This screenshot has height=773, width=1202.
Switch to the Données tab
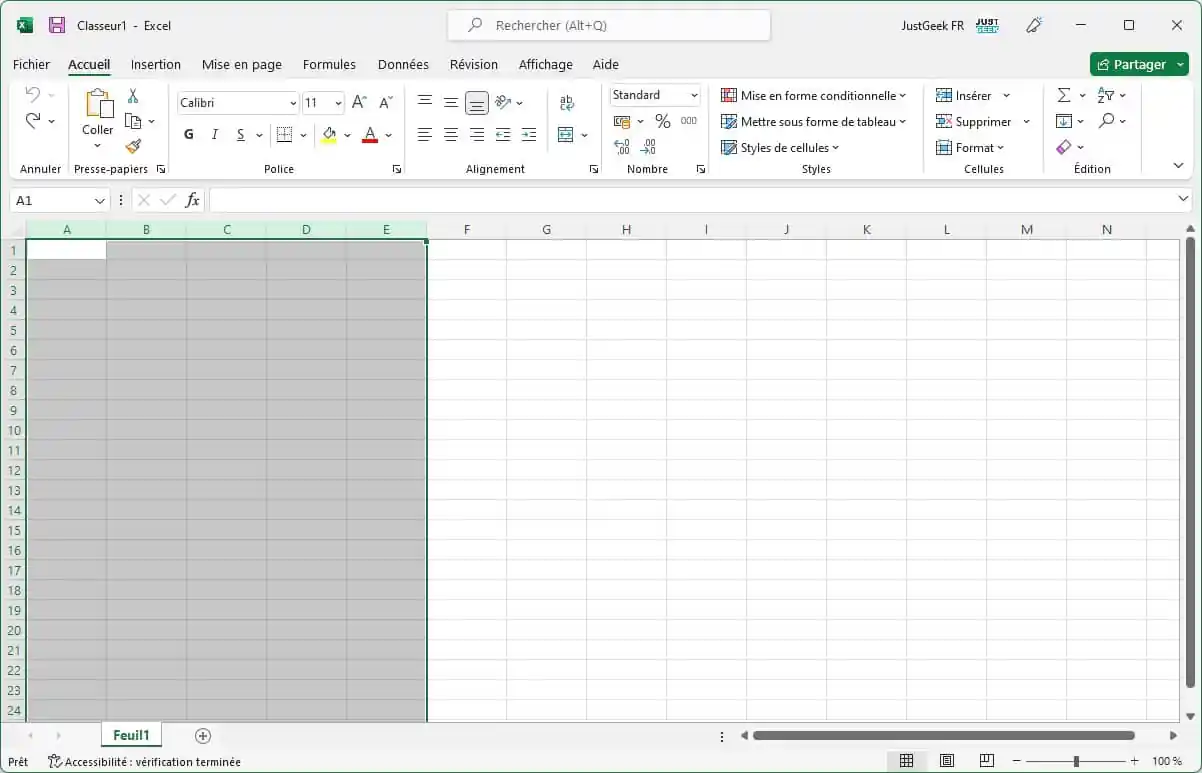click(403, 64)
